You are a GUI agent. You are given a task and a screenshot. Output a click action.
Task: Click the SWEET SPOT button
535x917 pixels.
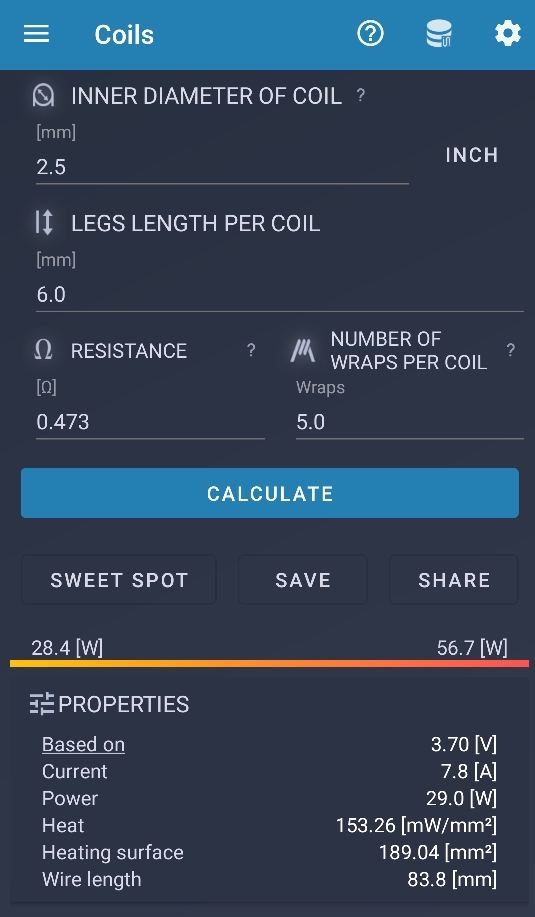[119, 580]
